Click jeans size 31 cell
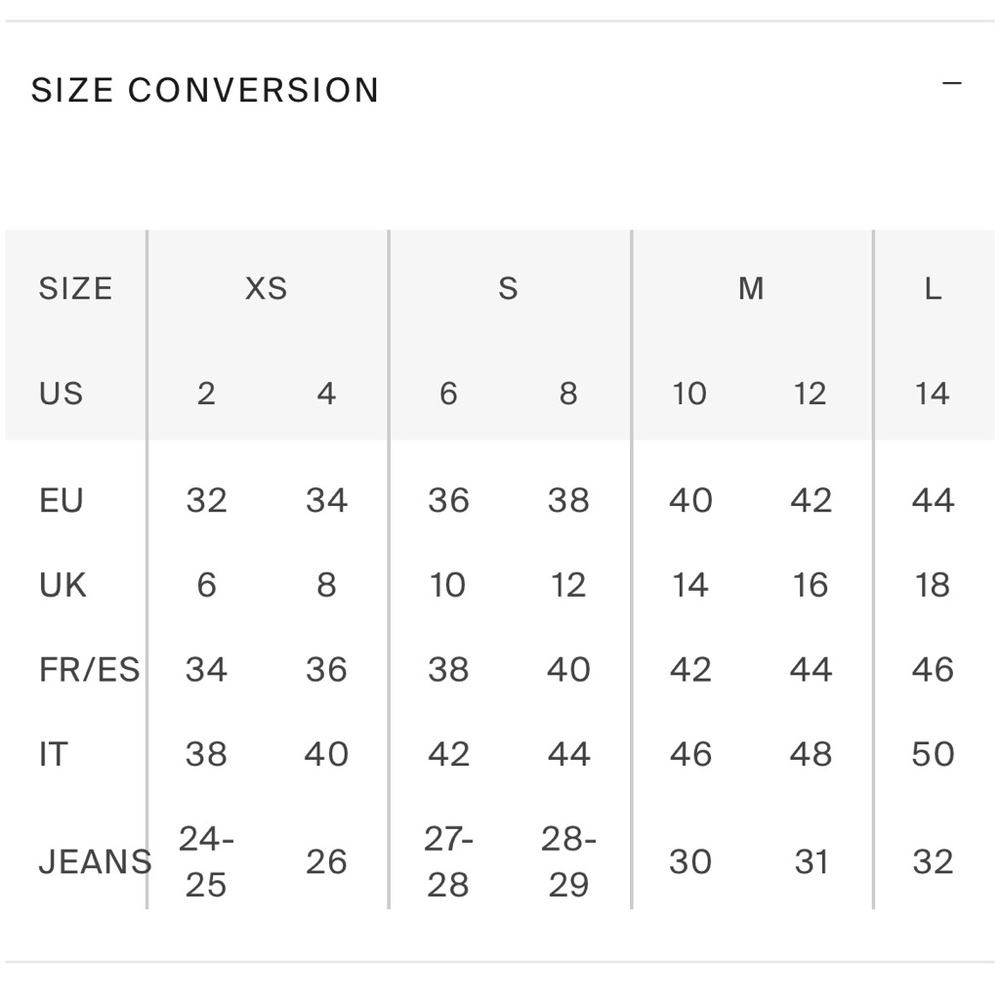 click(811, 862)
